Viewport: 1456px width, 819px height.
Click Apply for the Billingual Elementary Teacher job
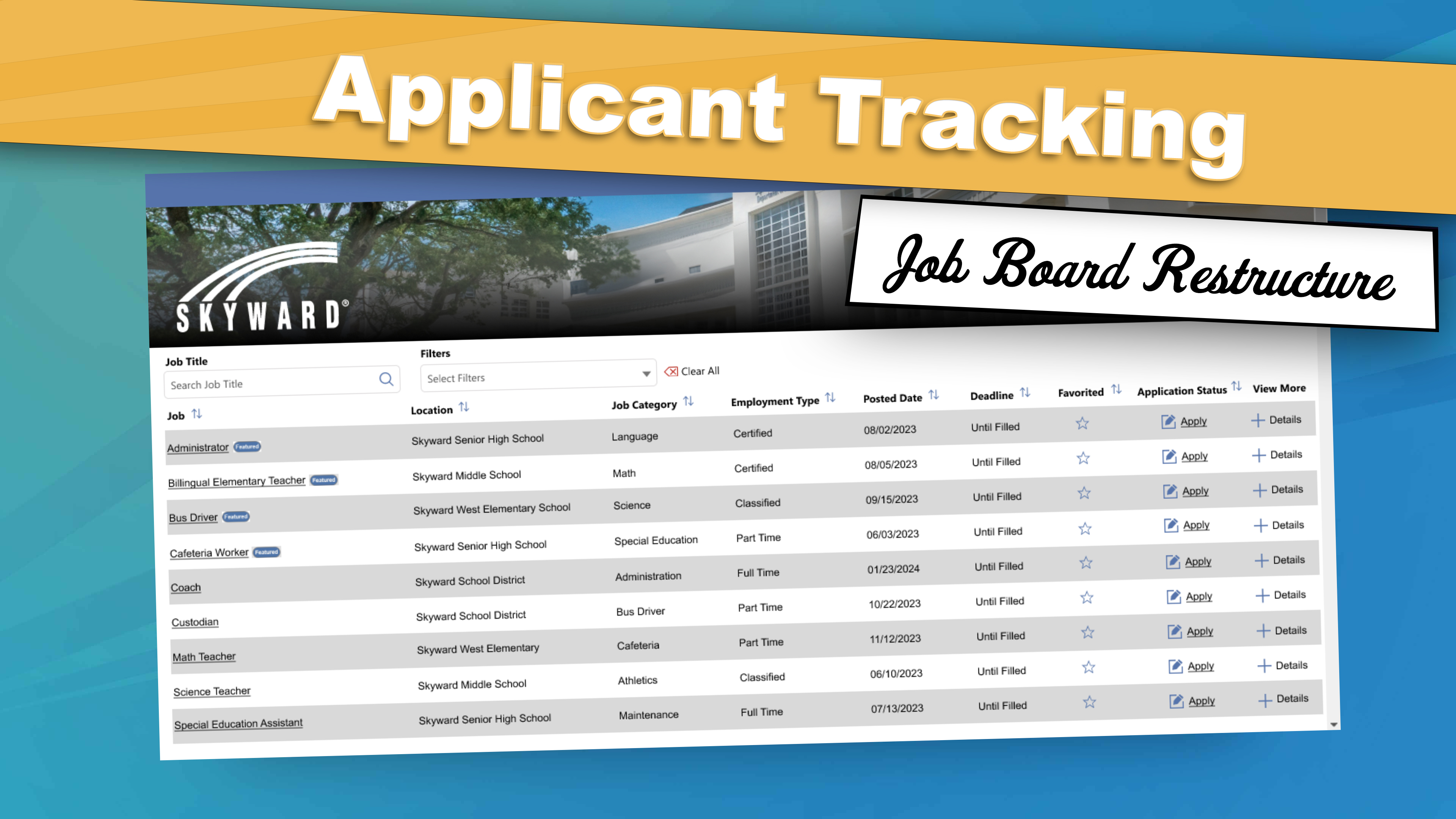coord(1194,456)
